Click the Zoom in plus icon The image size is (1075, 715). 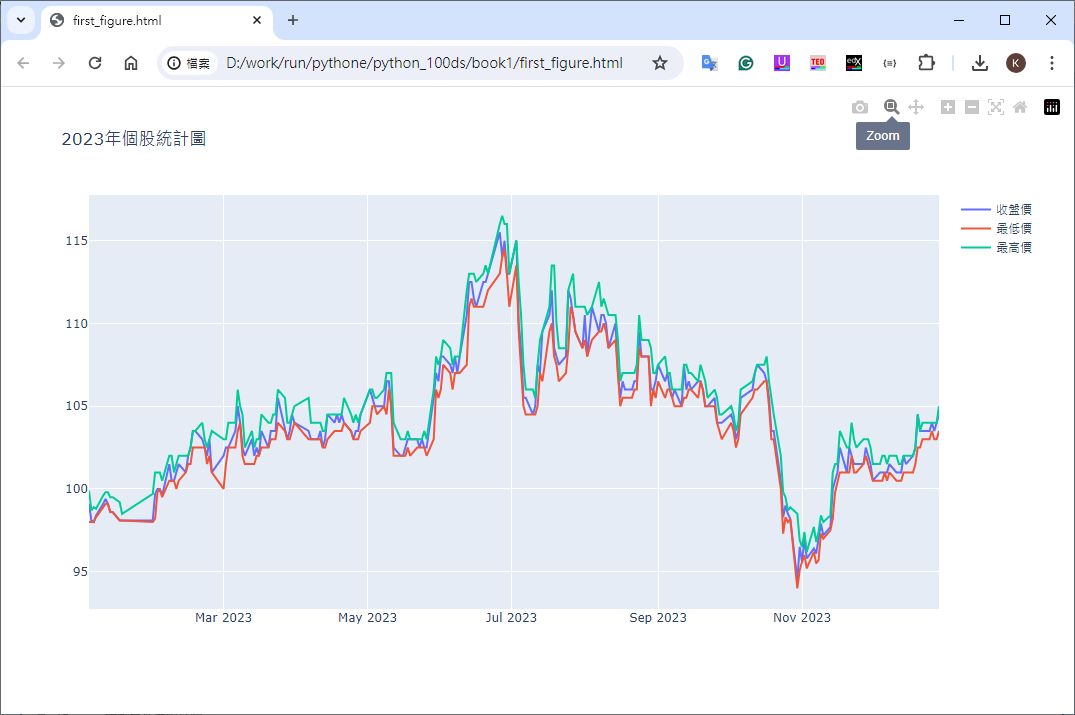pos(948,107)
